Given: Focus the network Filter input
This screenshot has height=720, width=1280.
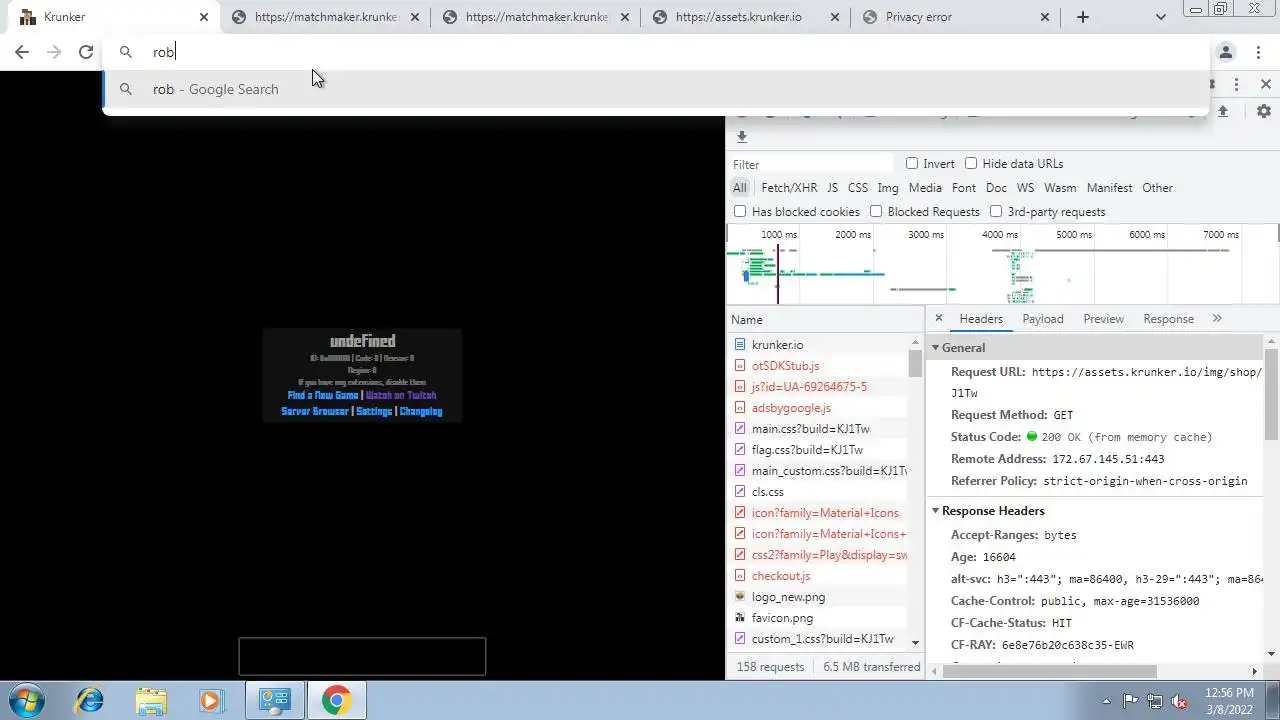Looking at the screenshot, I should [810, 164].
